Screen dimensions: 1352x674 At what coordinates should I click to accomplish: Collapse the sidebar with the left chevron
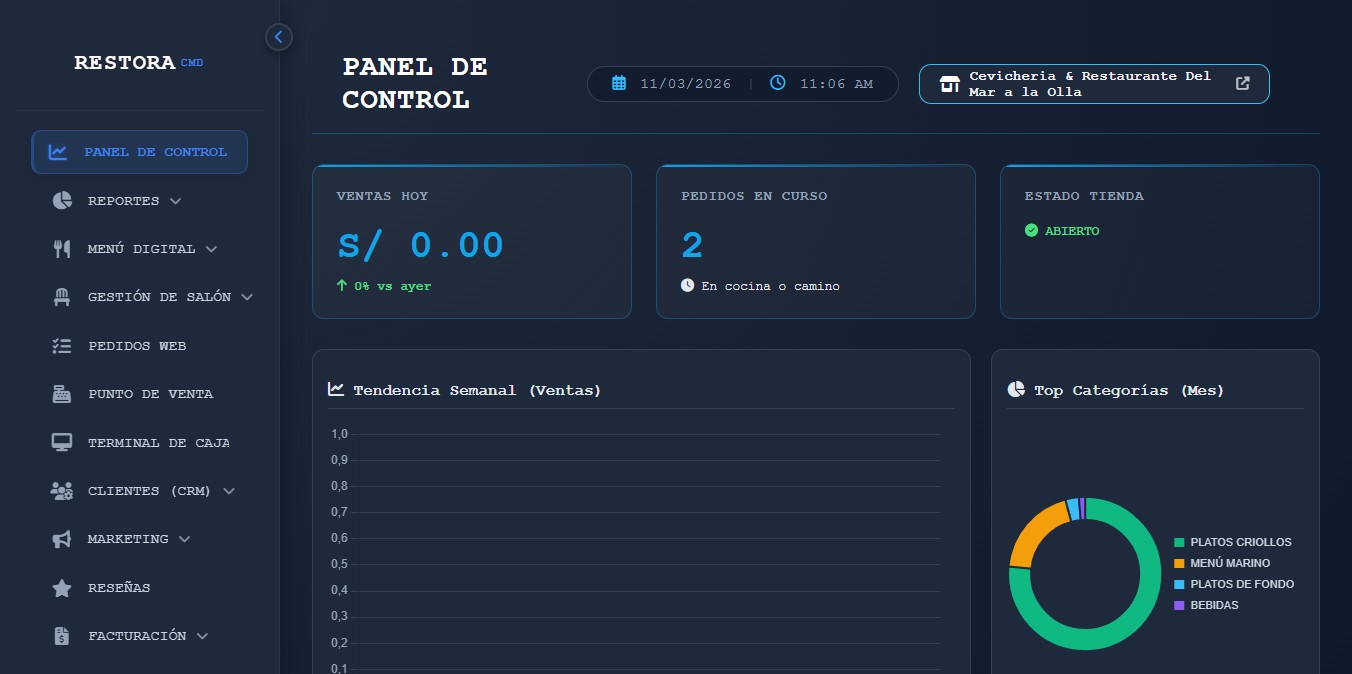278,36
